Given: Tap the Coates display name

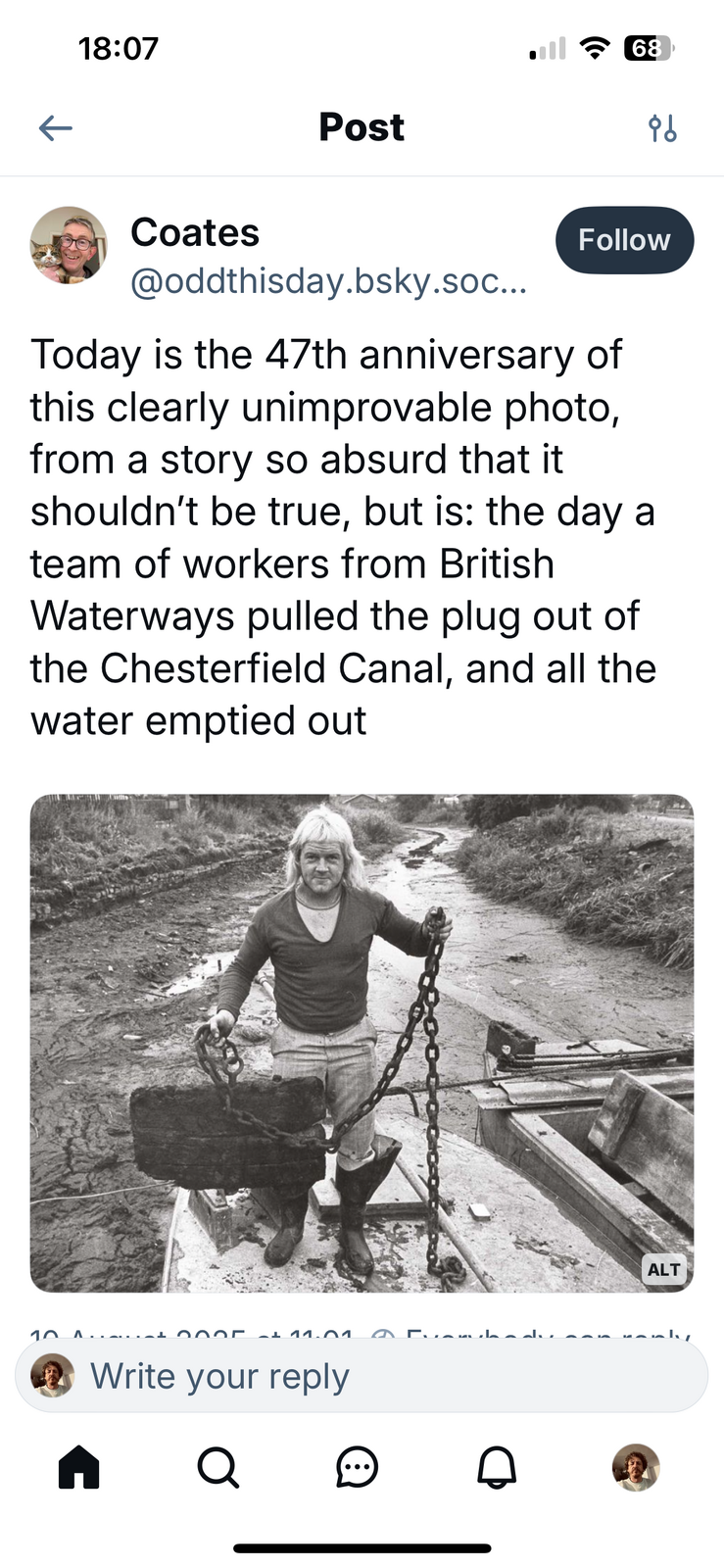Looking at the screenshot, I should (195, 233).
